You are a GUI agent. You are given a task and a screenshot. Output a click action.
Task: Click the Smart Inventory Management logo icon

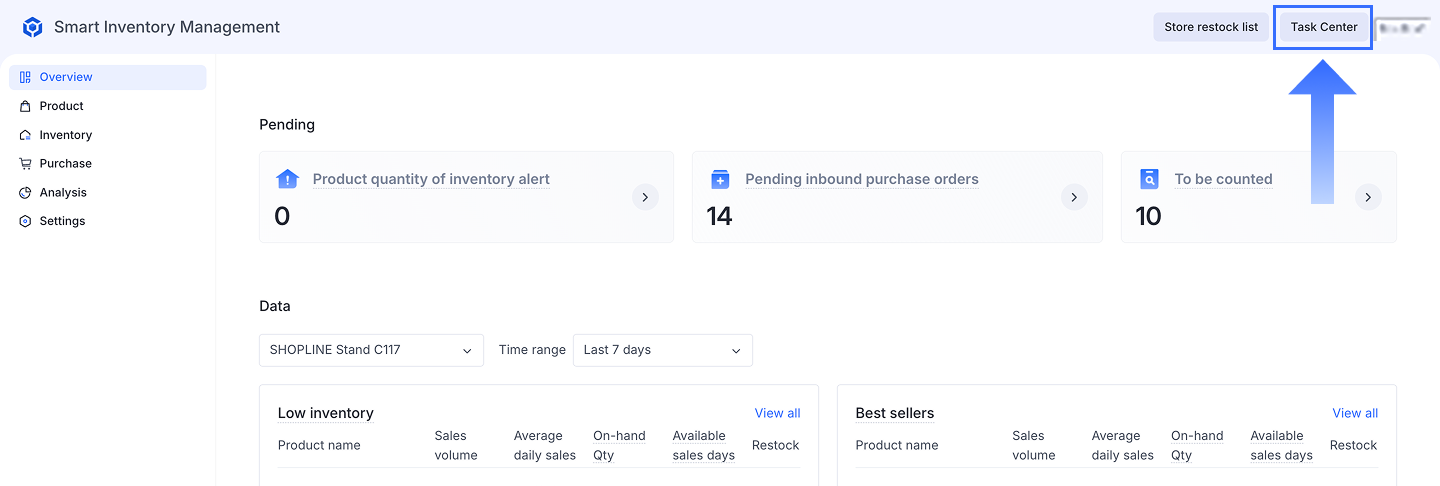coord(33,27)
